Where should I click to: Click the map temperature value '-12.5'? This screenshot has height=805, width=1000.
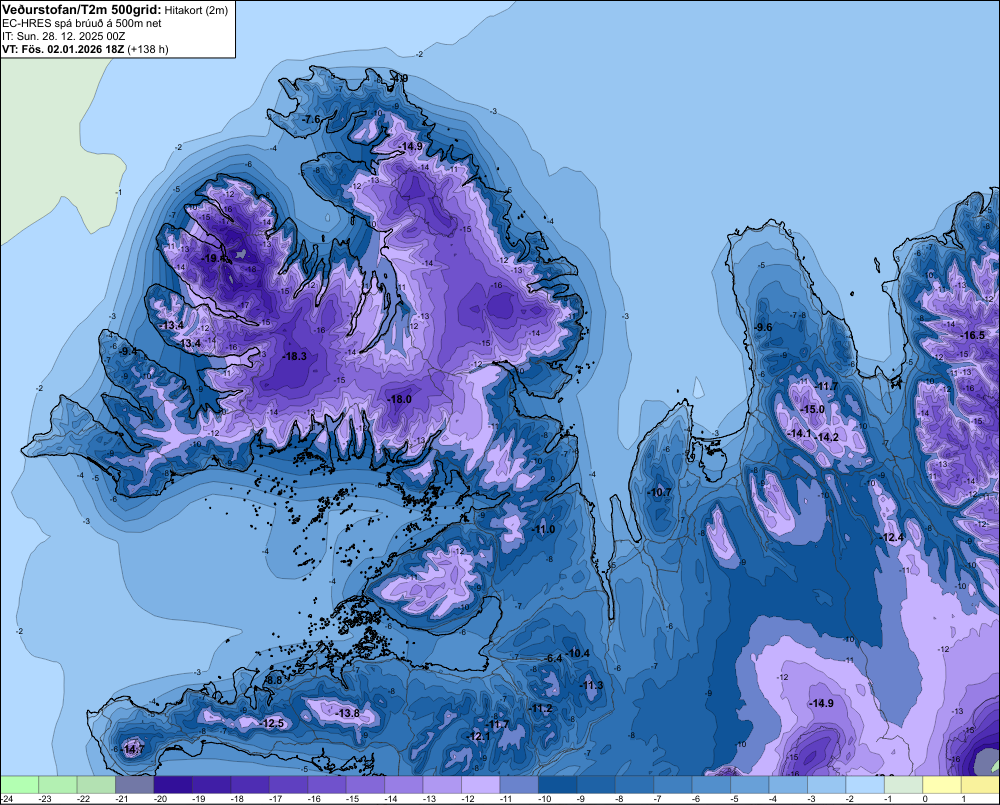(272, 723)
